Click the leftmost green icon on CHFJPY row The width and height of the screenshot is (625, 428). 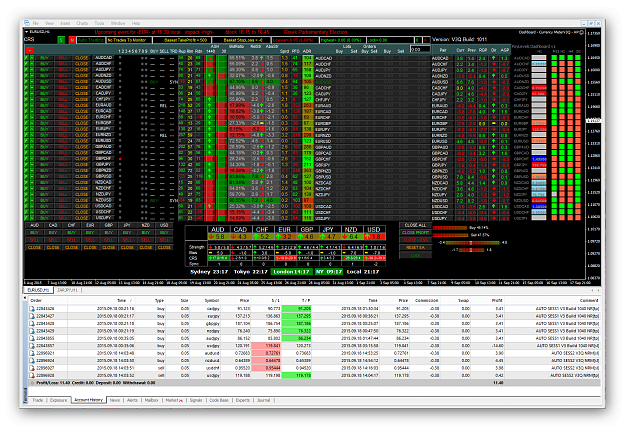point(26,99)
